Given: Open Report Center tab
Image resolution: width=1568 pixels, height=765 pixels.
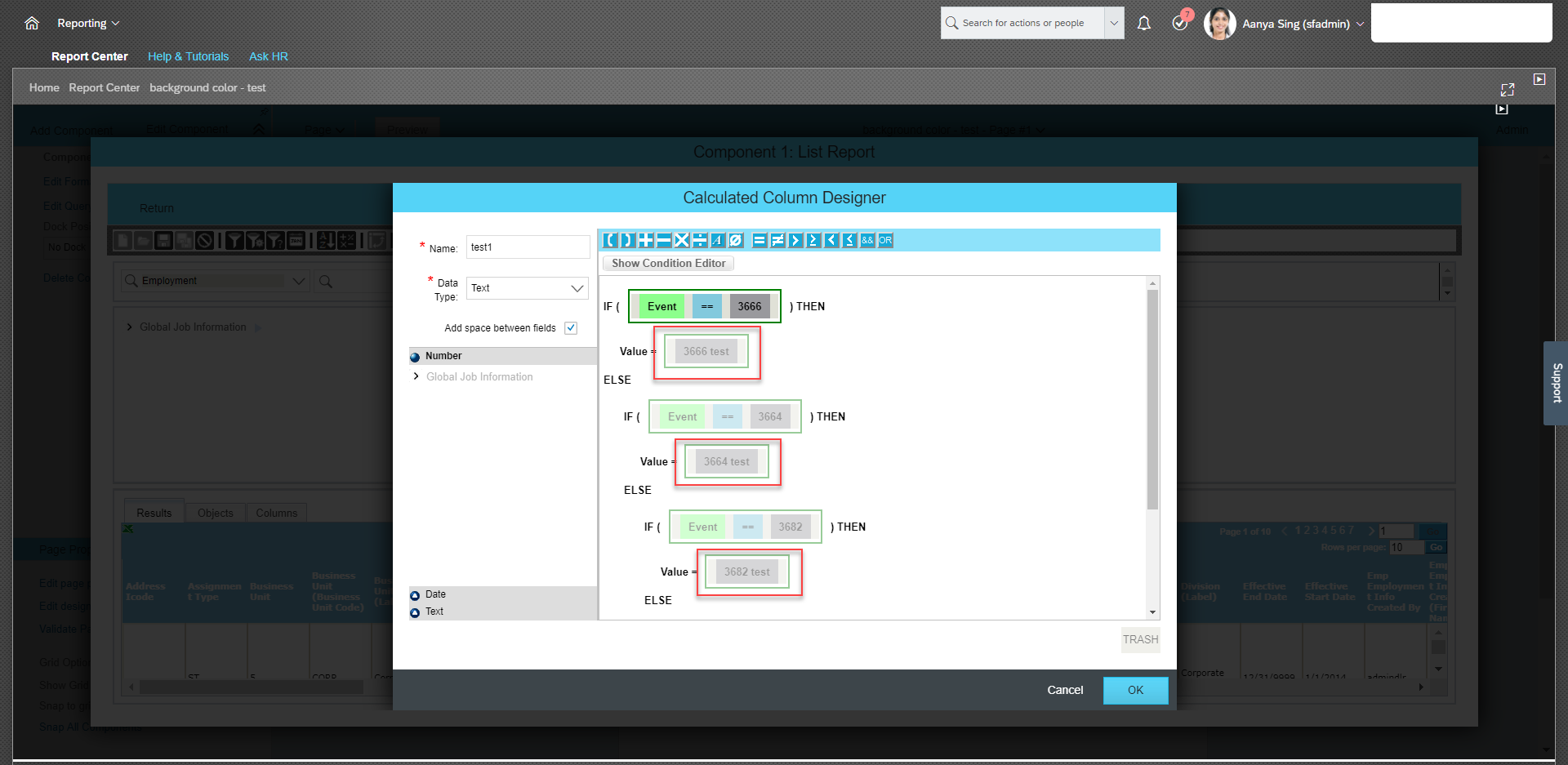Looking at the screenshot, I should point(90,56).
